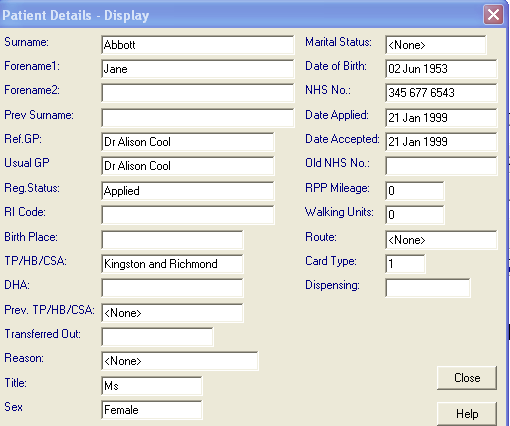Select the Surname field containing Abbott
This screenshot has width=510, height=426.
[198, 45]
